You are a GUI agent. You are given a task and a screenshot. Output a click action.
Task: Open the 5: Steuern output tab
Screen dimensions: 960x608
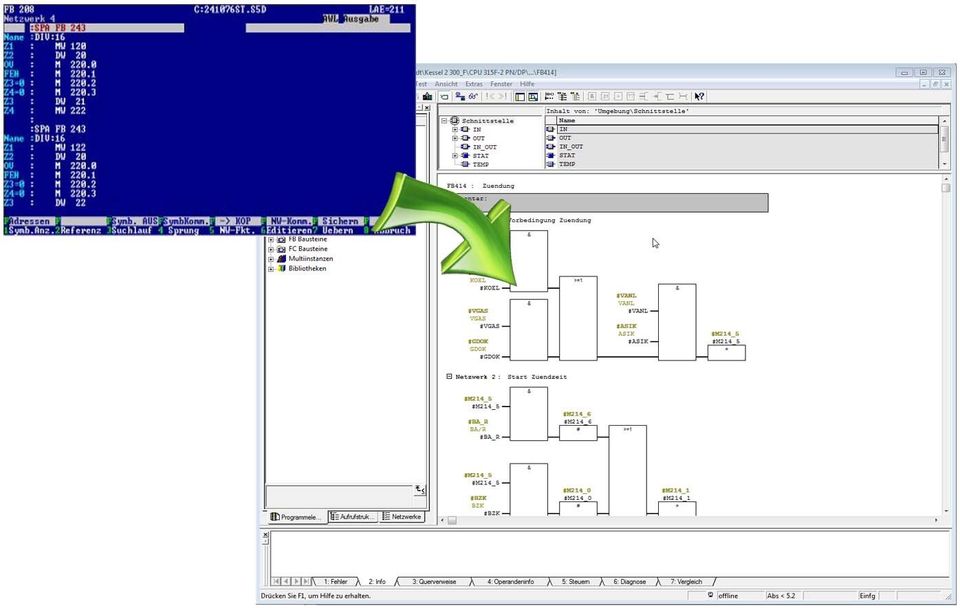tap(576, 582)
